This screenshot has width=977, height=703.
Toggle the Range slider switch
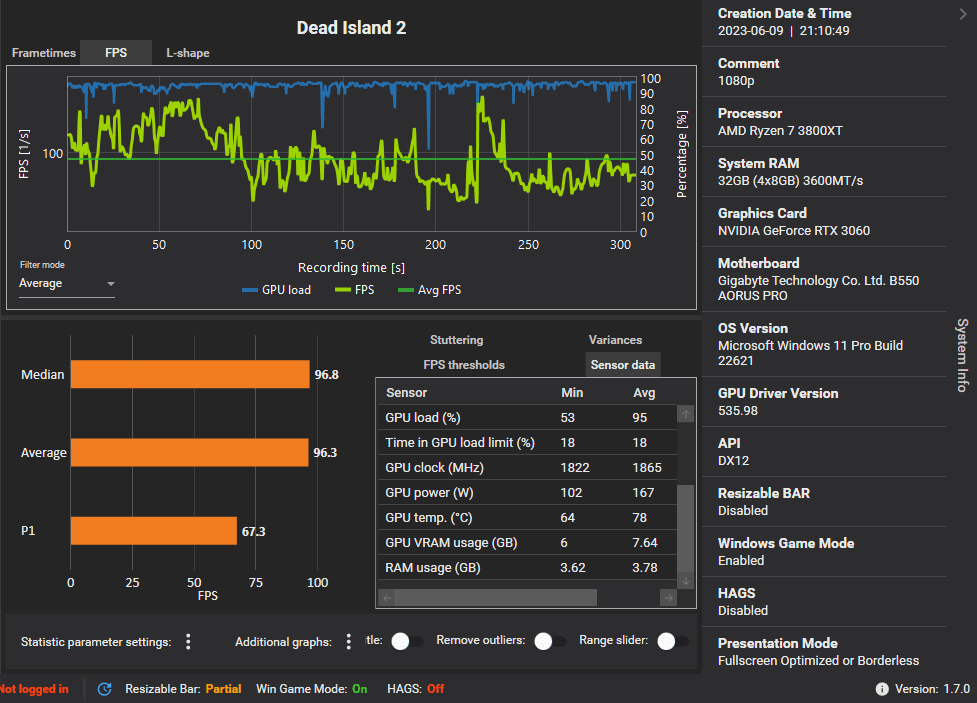click(673, 641)
